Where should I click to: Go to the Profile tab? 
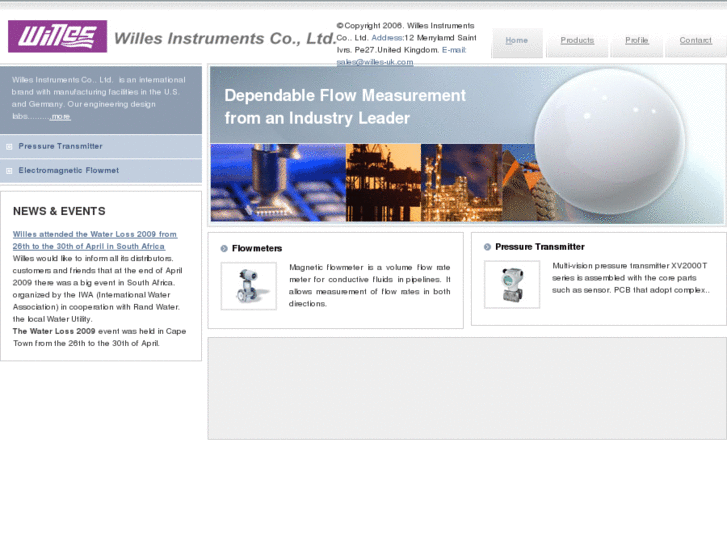[637, 40]
